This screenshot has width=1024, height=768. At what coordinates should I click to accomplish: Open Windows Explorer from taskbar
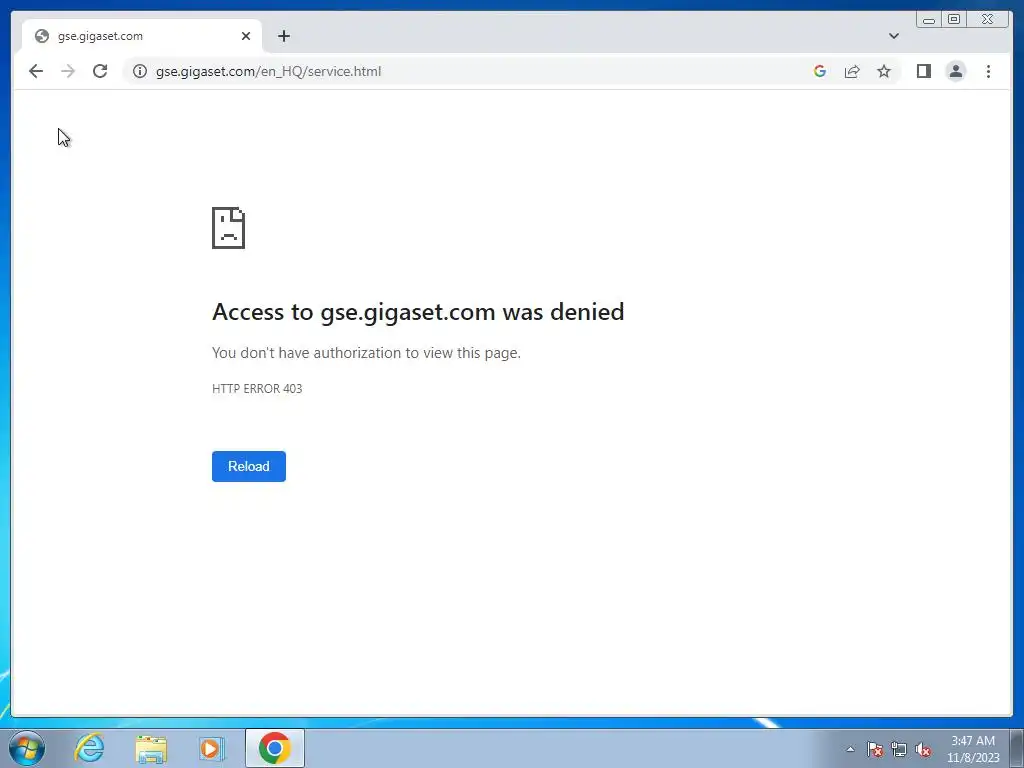pyautogui.click(x=151, y=748)
